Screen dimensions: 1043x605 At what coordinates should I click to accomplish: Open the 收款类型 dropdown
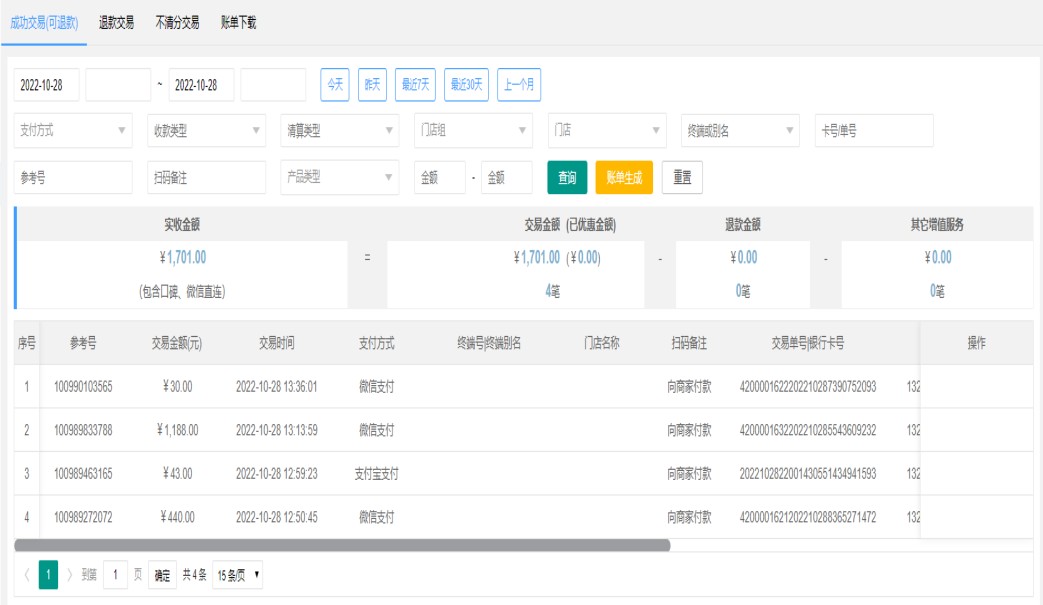click(x=206, y=131)
